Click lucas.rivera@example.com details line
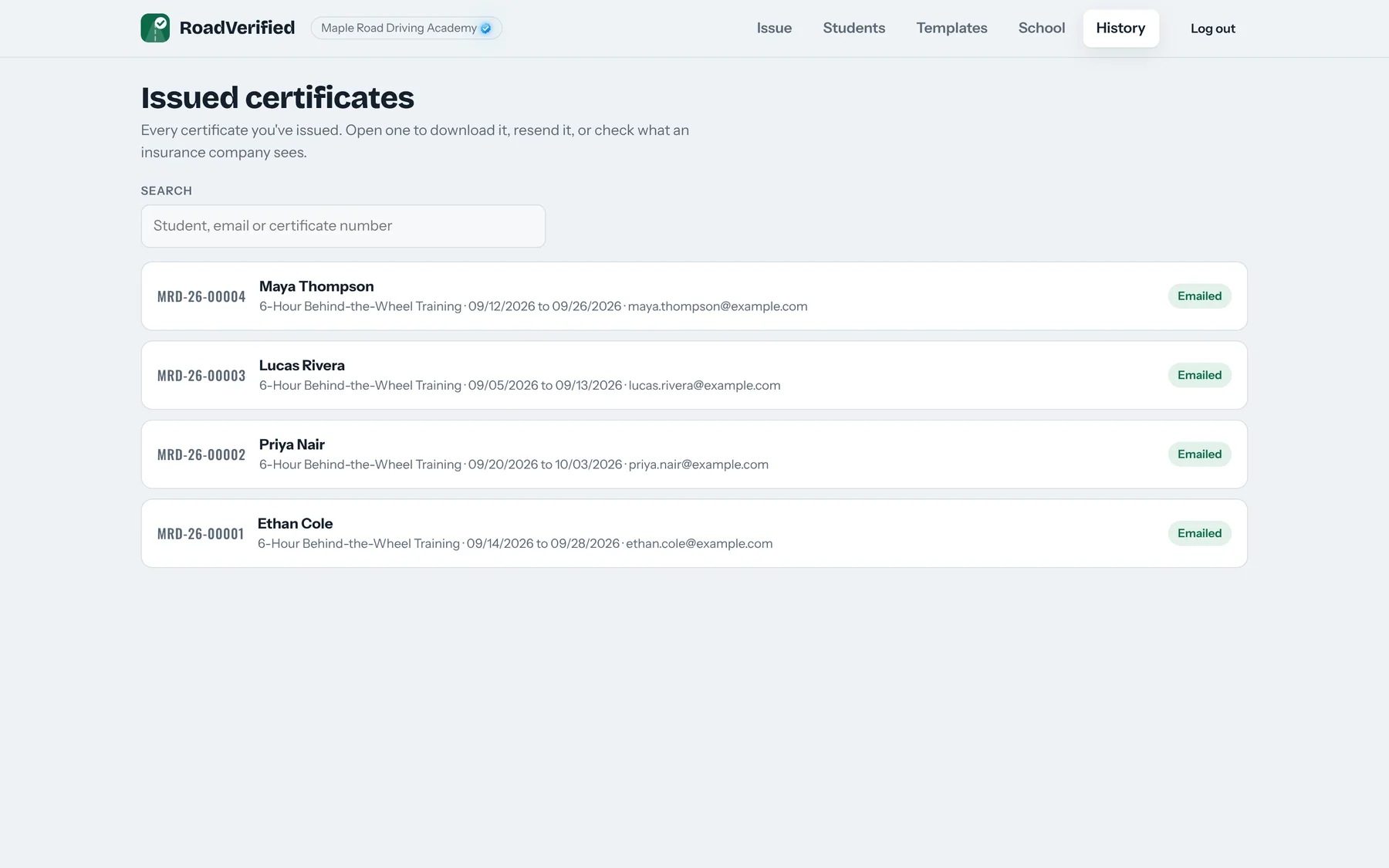This screenshot has width=1389, height=868. 519,385
